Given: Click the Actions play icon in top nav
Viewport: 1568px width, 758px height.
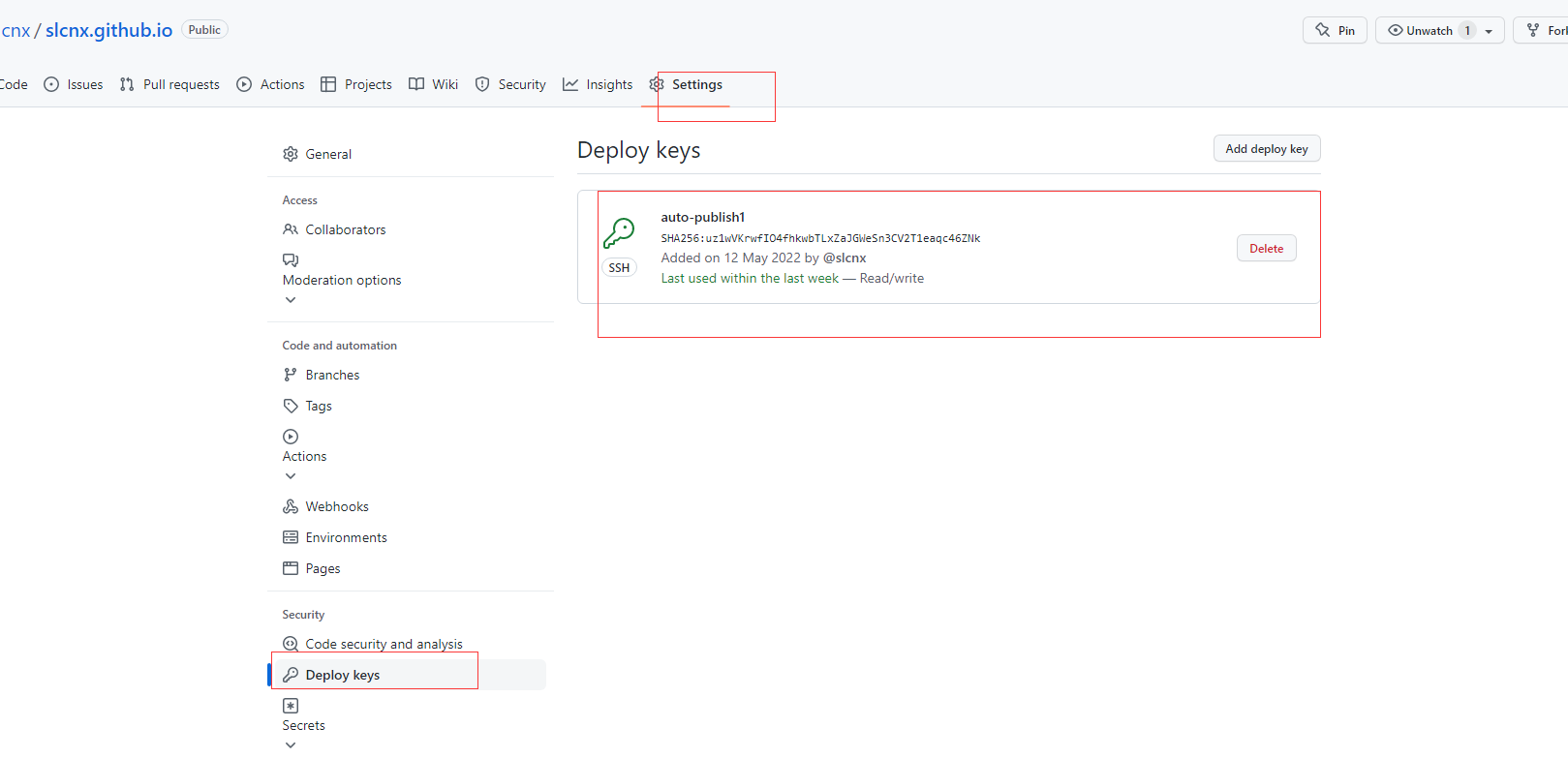Looking at the screenshot, I should coord(244,84).
